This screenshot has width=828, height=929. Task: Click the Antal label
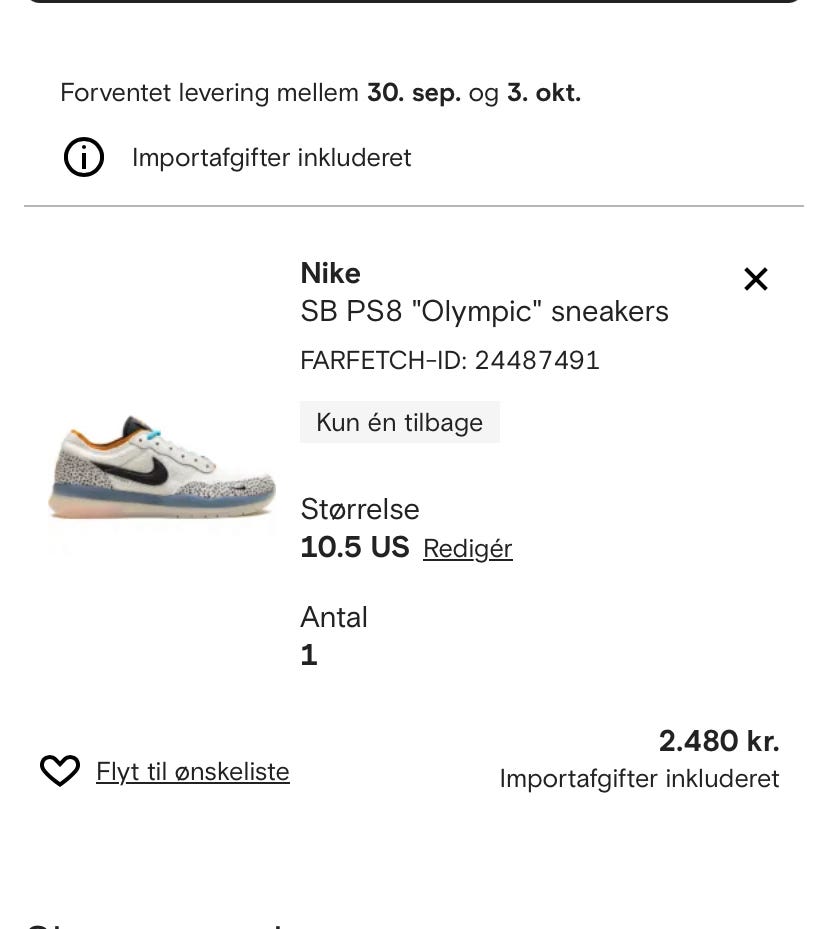click(334, 617)
